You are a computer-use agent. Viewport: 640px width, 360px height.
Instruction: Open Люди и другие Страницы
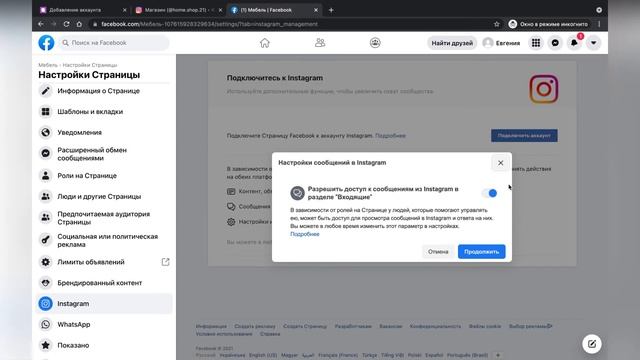(x=104, y=196)
